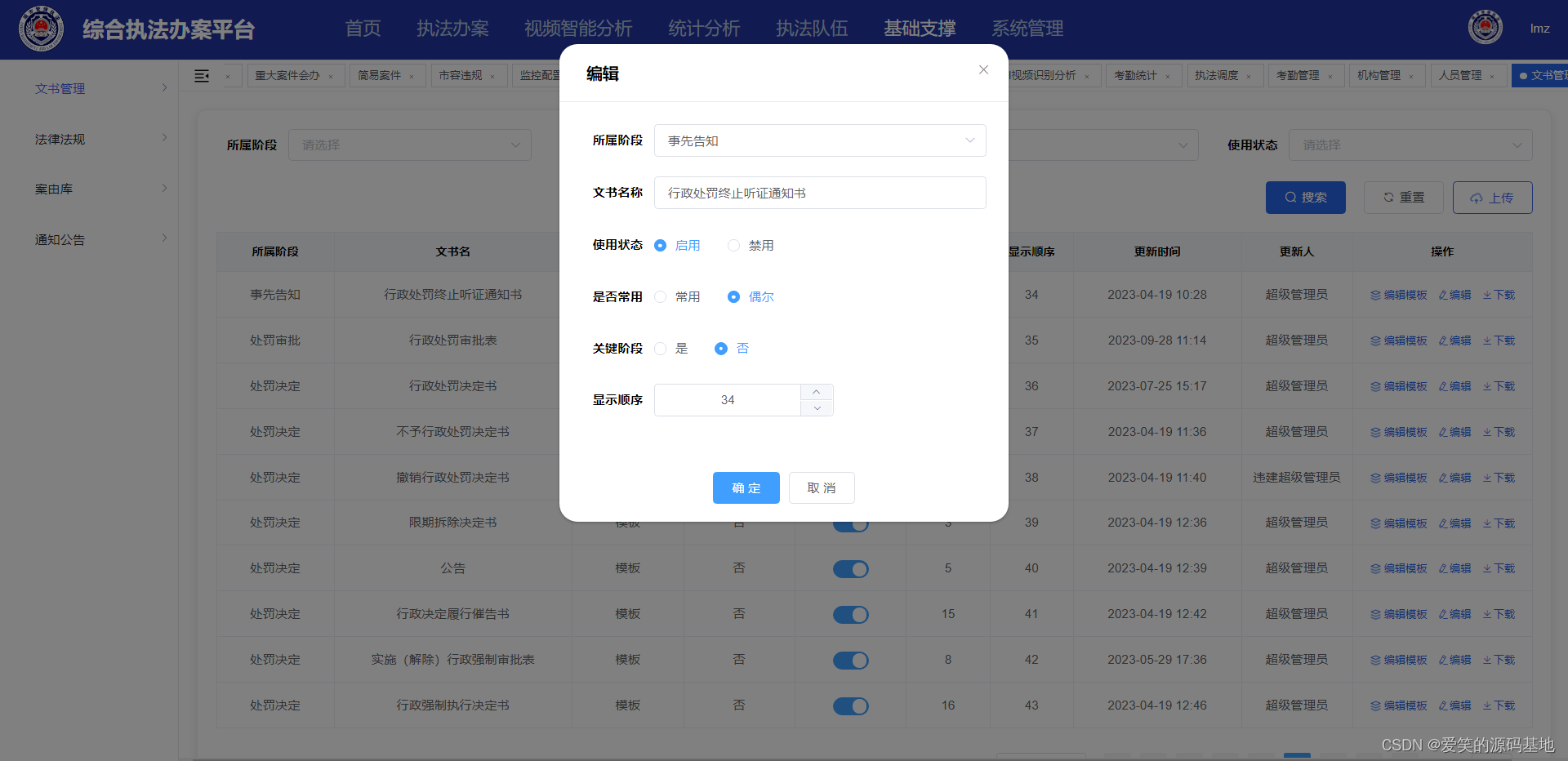Click 编辑模板 in the 公告 row
Image resolution: width=1568 pixels, height=761 pixels.
[x=1398, y=568]
